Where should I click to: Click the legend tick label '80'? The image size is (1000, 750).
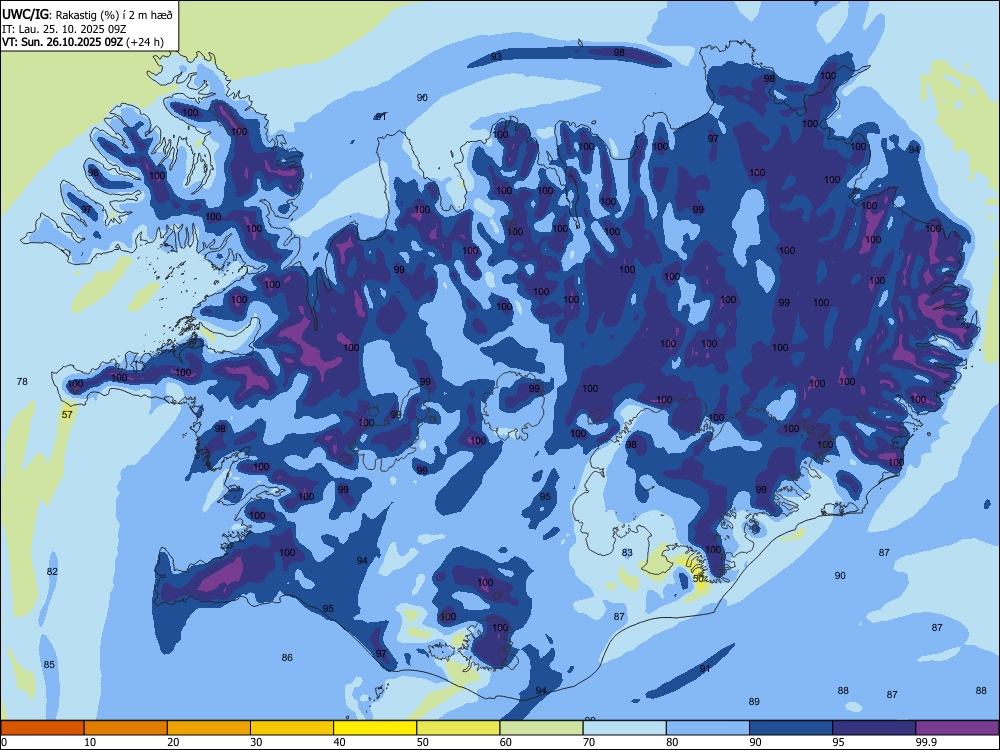click(672, 742)
